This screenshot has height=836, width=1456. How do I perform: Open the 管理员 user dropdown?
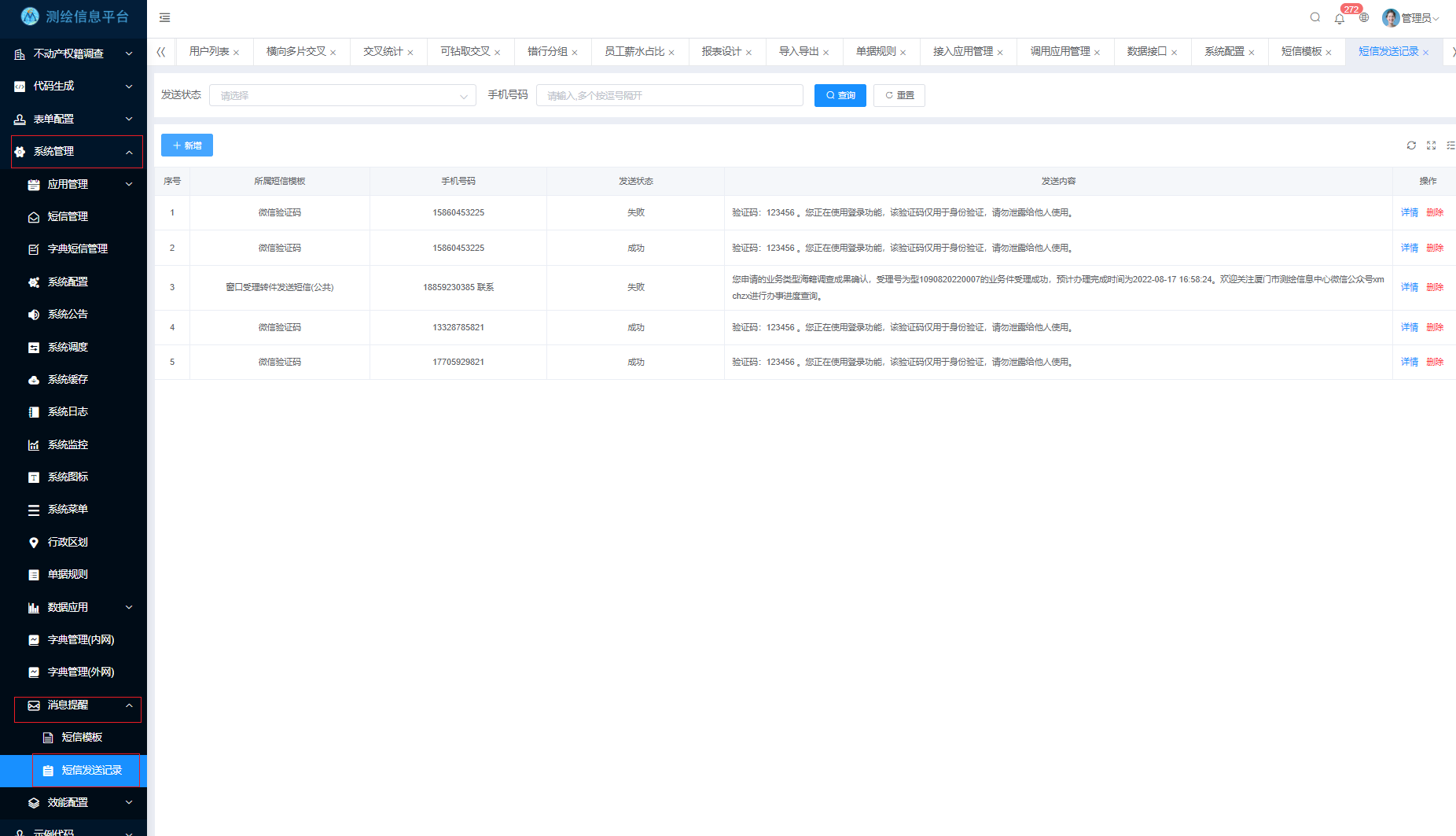pyautogui.click(x=1413, y=18)
